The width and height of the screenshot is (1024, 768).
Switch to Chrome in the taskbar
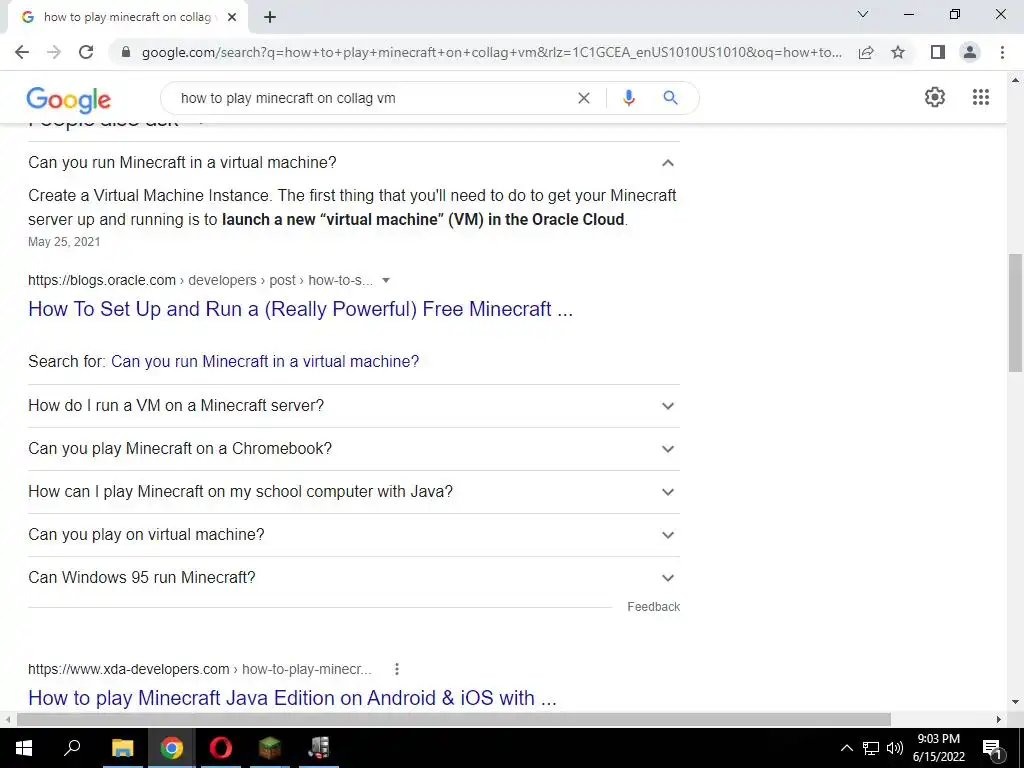(x=171, y=748)
